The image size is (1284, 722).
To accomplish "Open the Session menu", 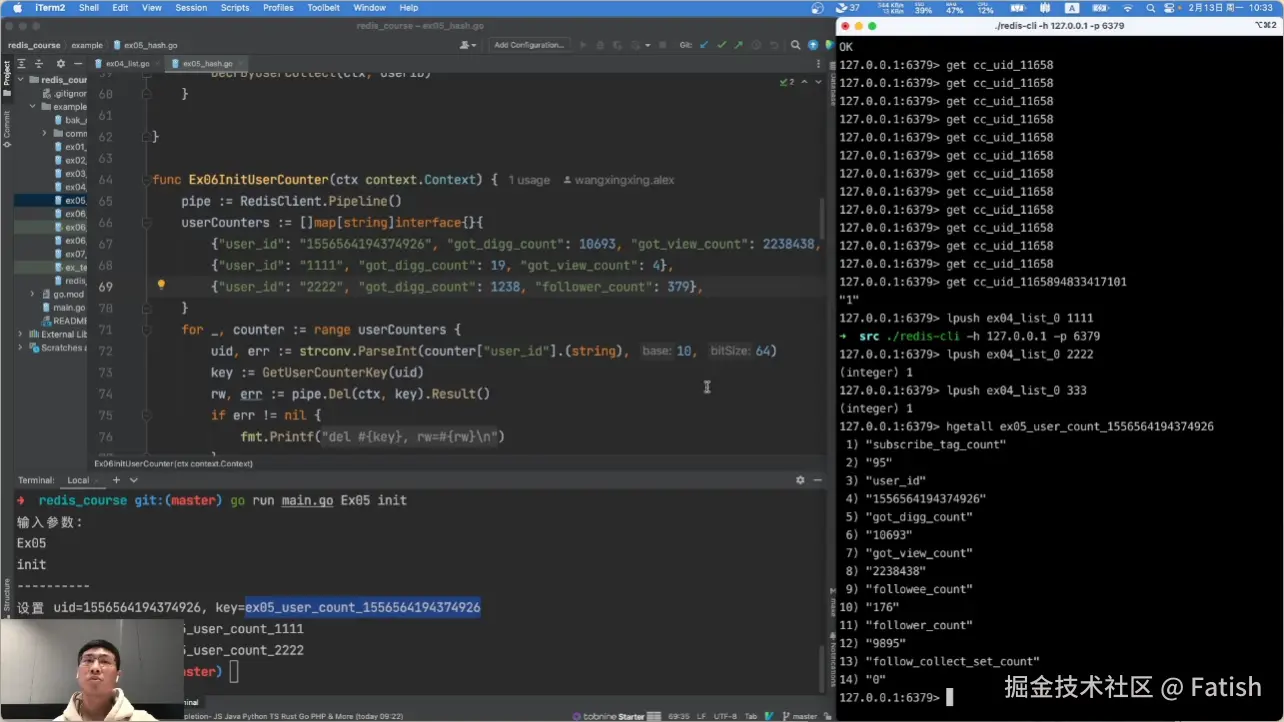I will click(191, 7).
